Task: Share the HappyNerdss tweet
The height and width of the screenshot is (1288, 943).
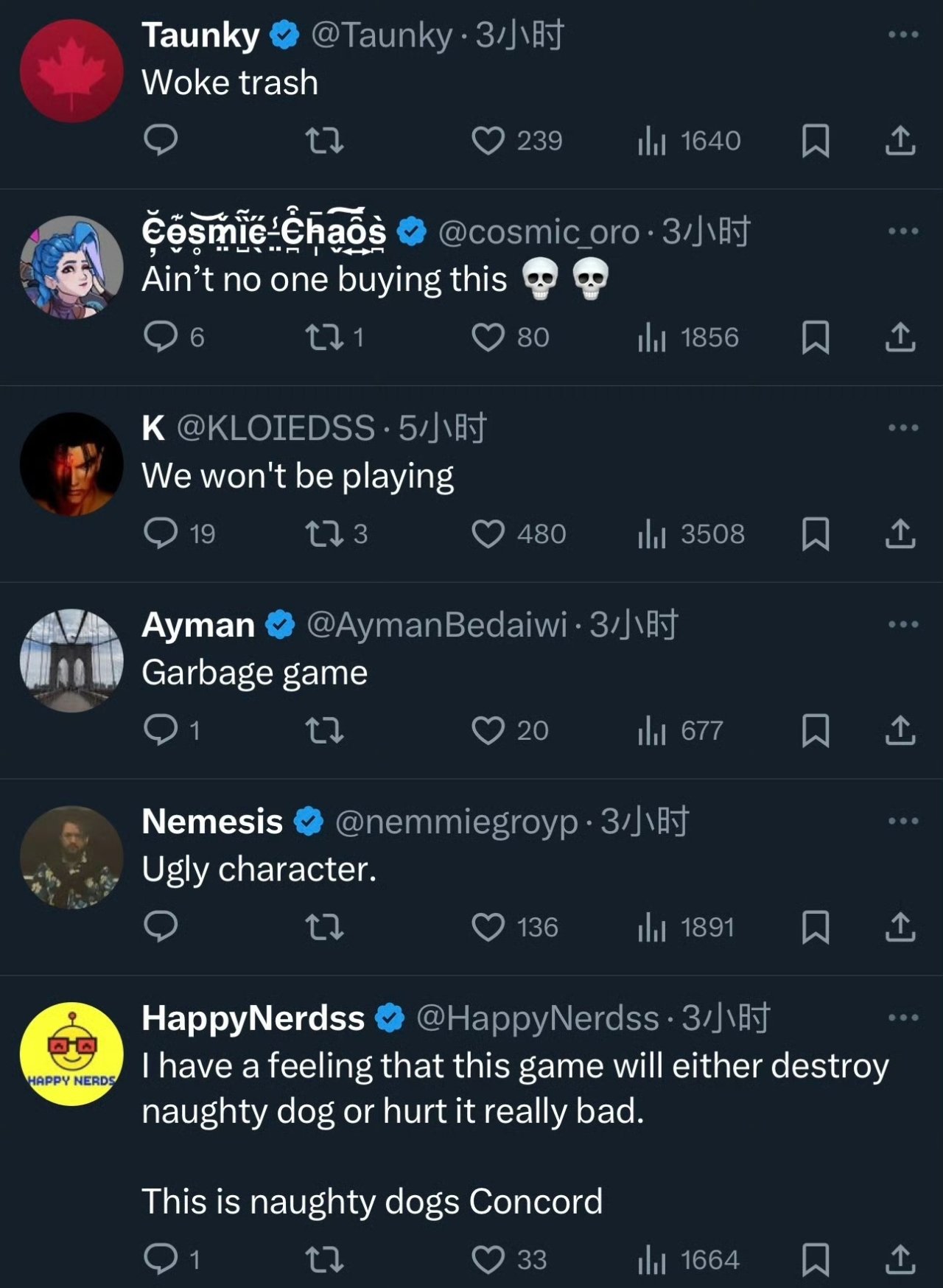Action: pos(900,1259)
